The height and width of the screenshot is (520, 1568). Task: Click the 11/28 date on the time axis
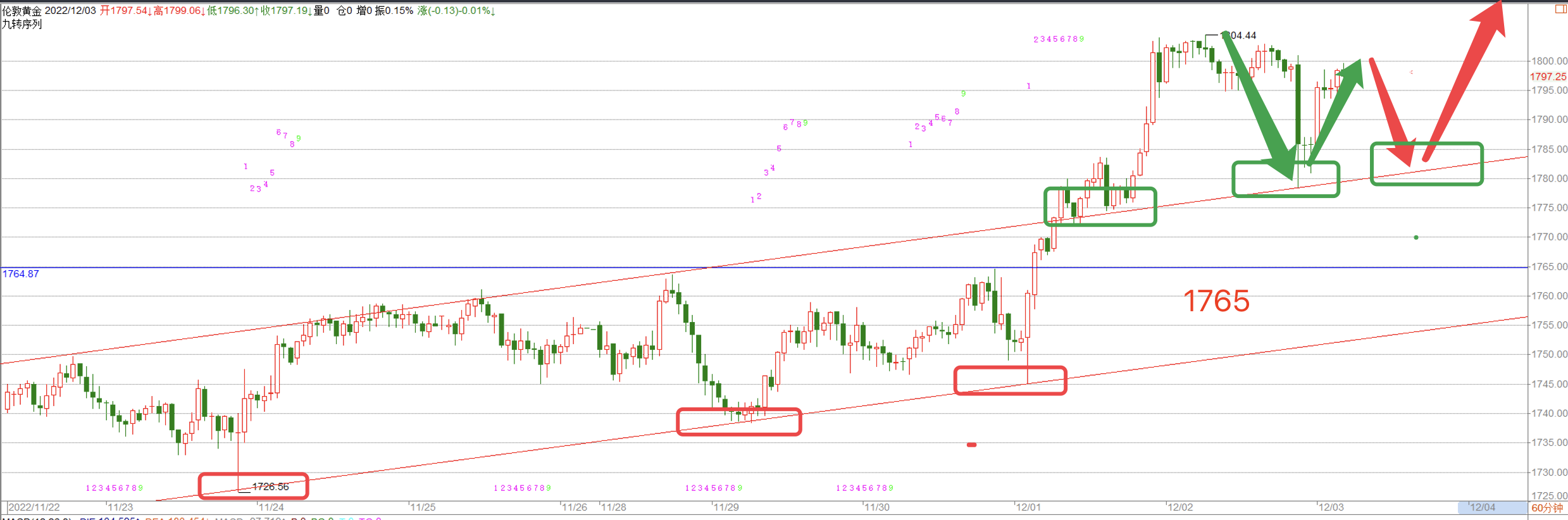pos(613,507)
